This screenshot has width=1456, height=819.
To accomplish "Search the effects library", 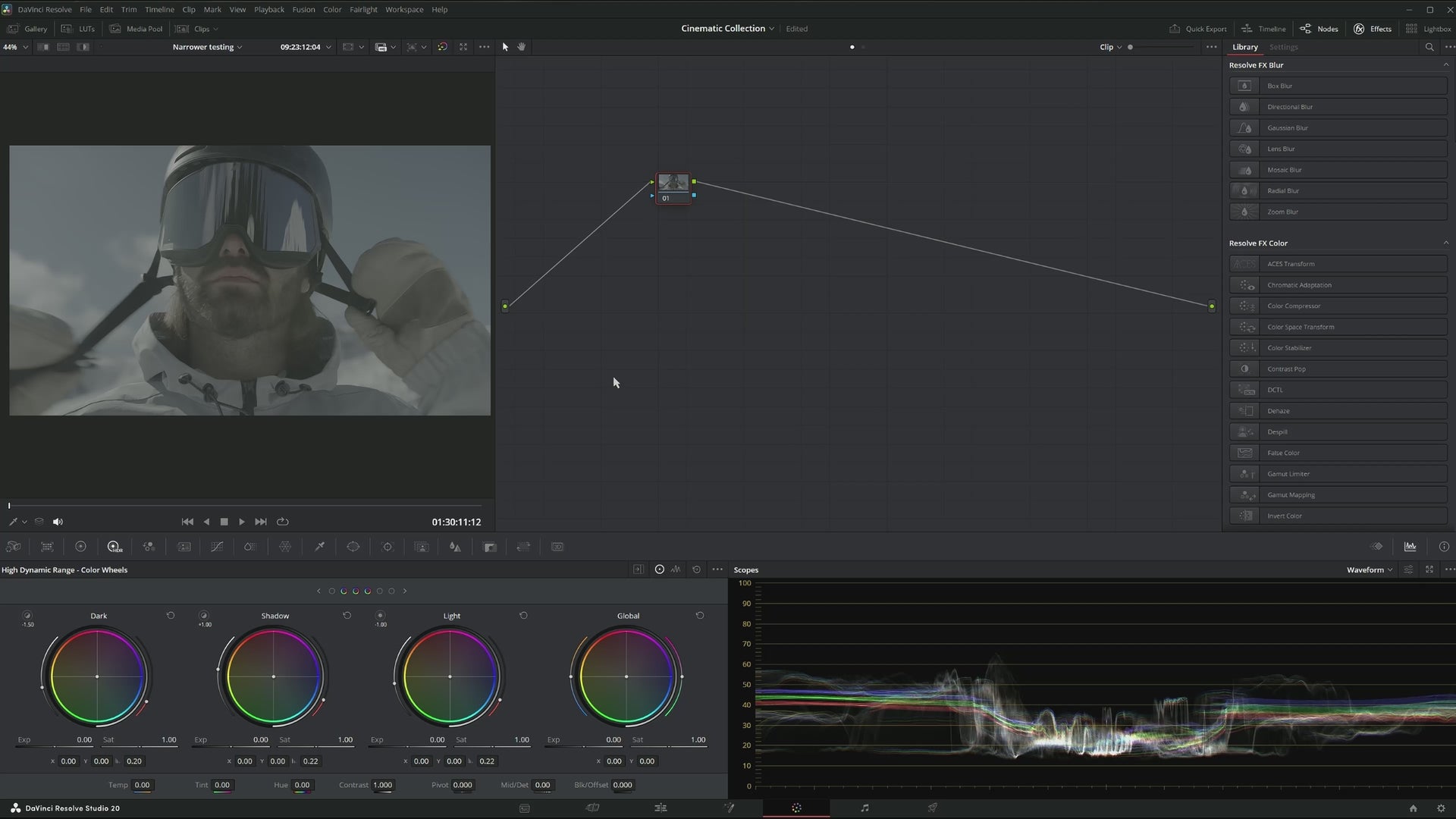I will point(1429,47).
